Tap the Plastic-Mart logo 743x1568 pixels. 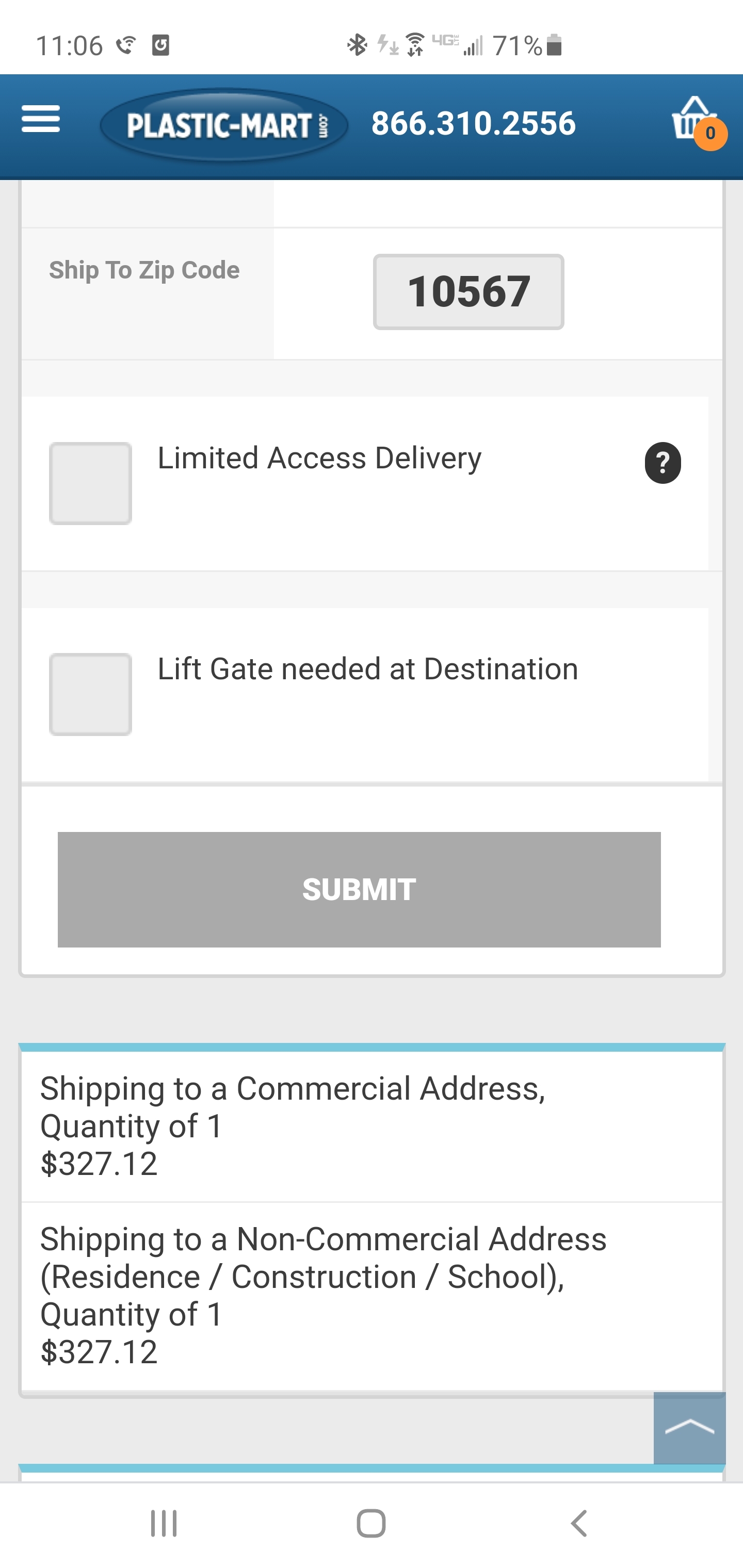click(x=224, y=125)
